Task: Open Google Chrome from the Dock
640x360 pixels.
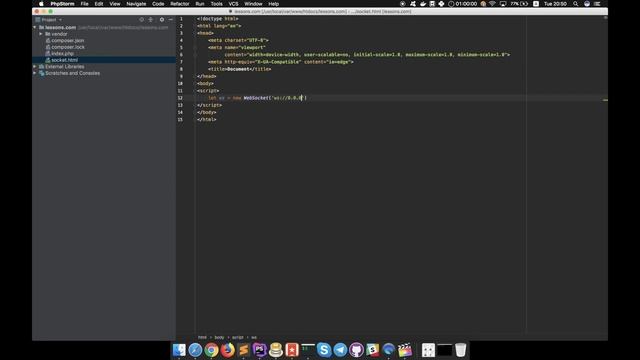Action: pyautogui.click(x=211, y=350)
